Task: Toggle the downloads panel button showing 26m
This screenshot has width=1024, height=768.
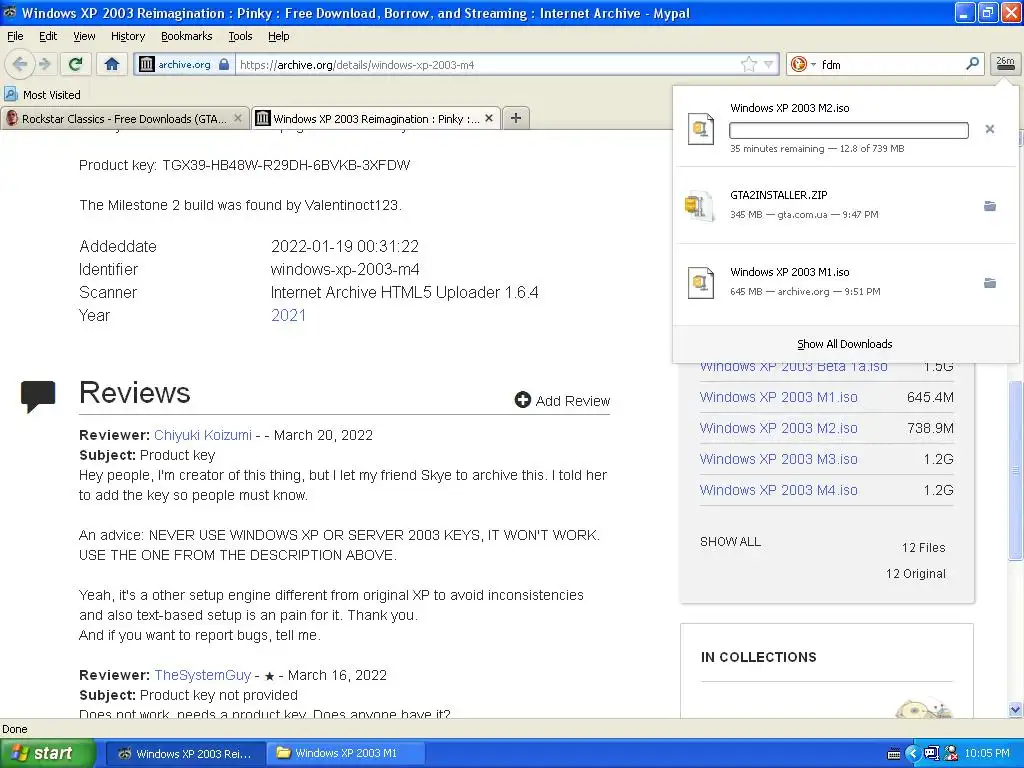Action: click(x=1005, y=63)
